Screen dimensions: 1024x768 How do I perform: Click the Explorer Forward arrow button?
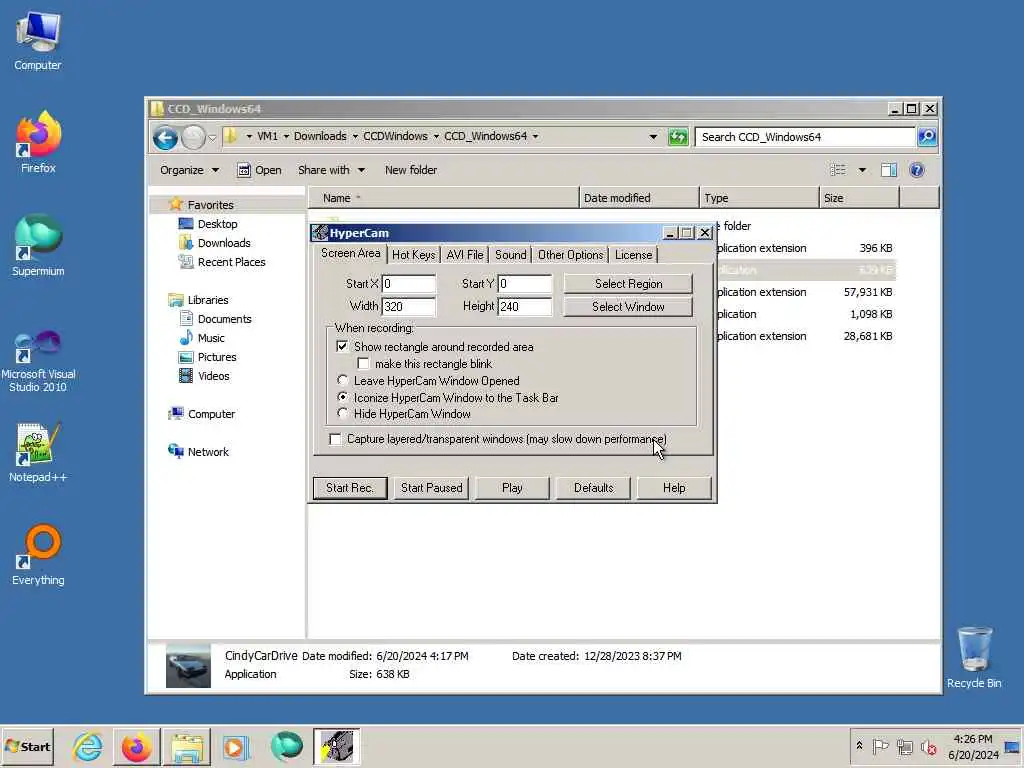(193, 138)
